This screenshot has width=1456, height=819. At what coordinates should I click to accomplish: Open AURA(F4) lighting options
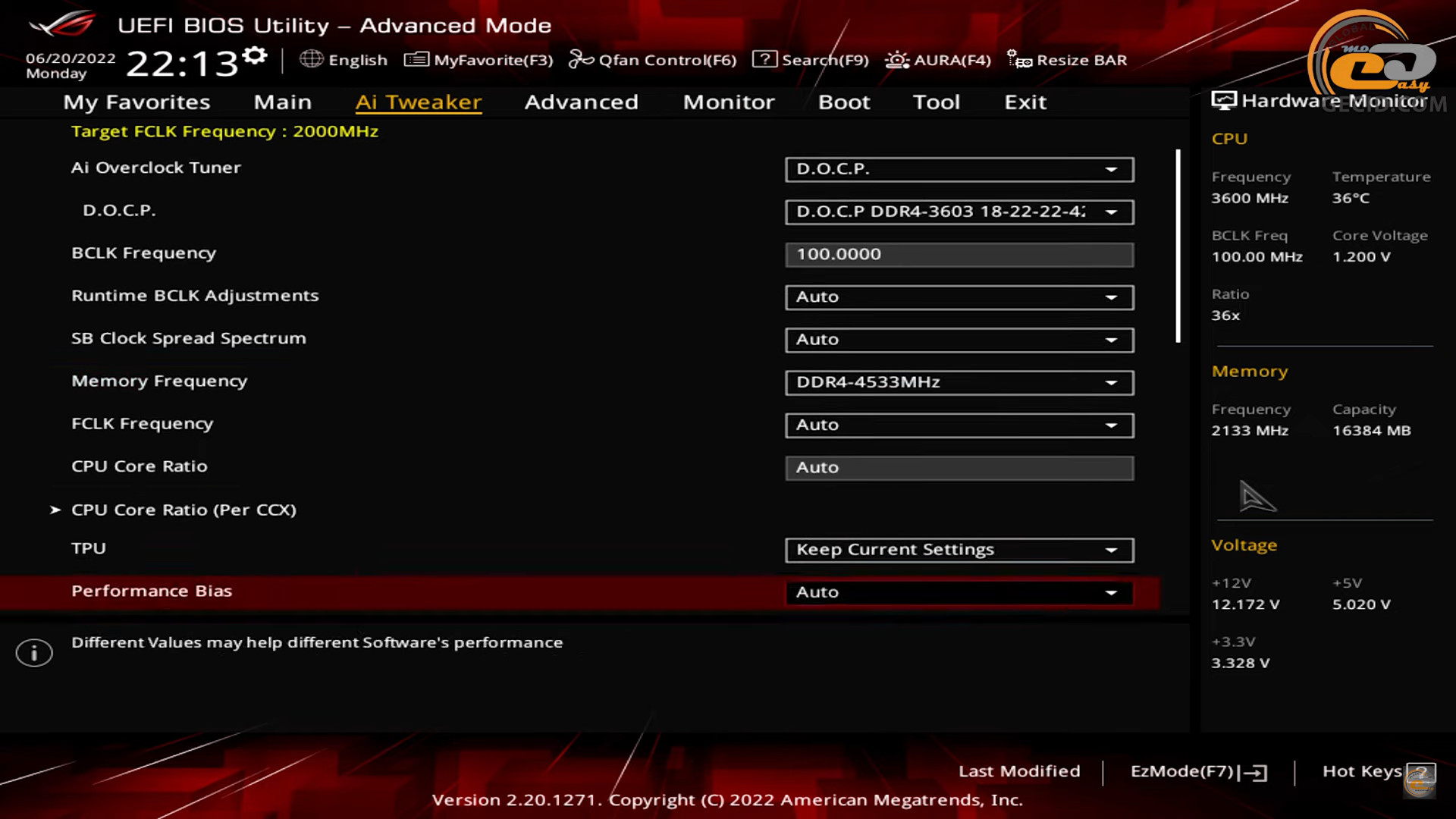(x=938, y=60)
